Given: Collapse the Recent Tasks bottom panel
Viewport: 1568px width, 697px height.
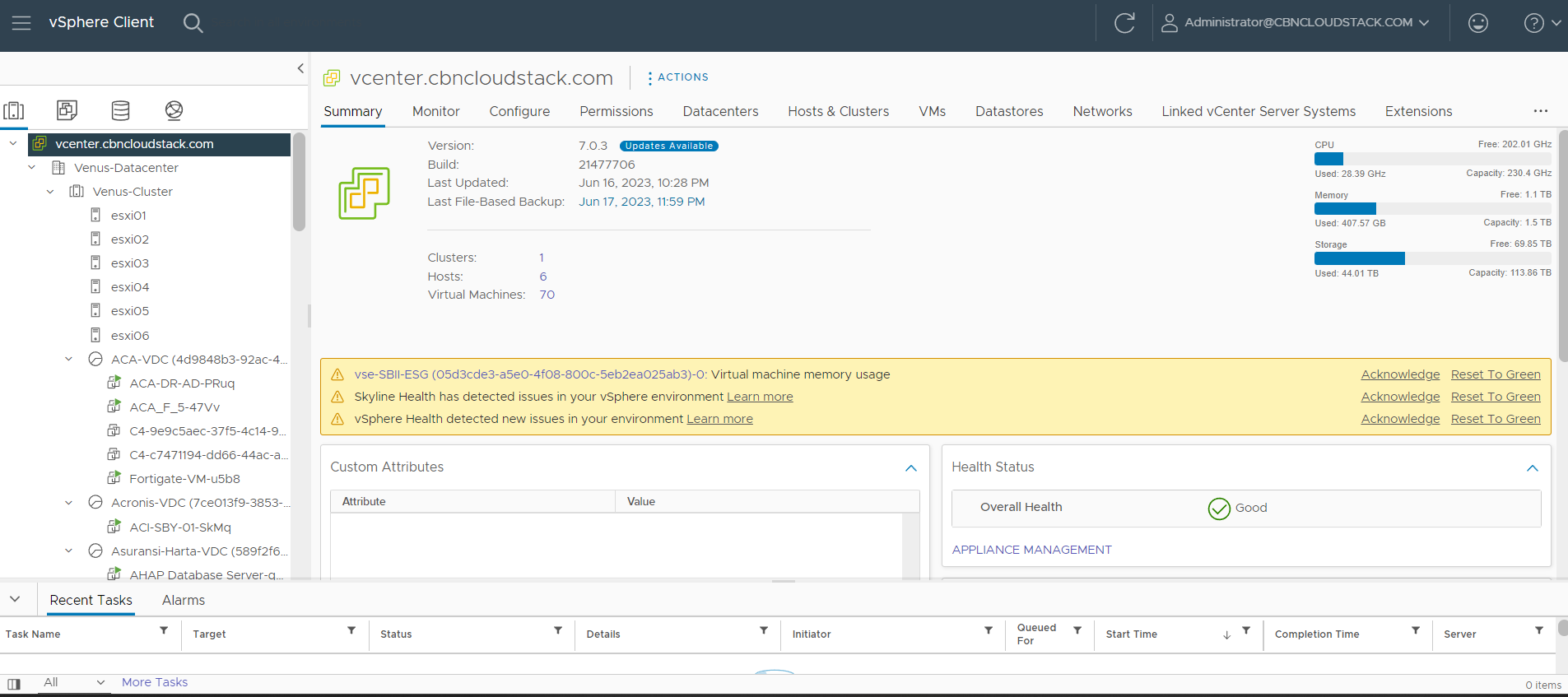Looking at the screenshot, I should pyautogui.click(x=15, y=599).
